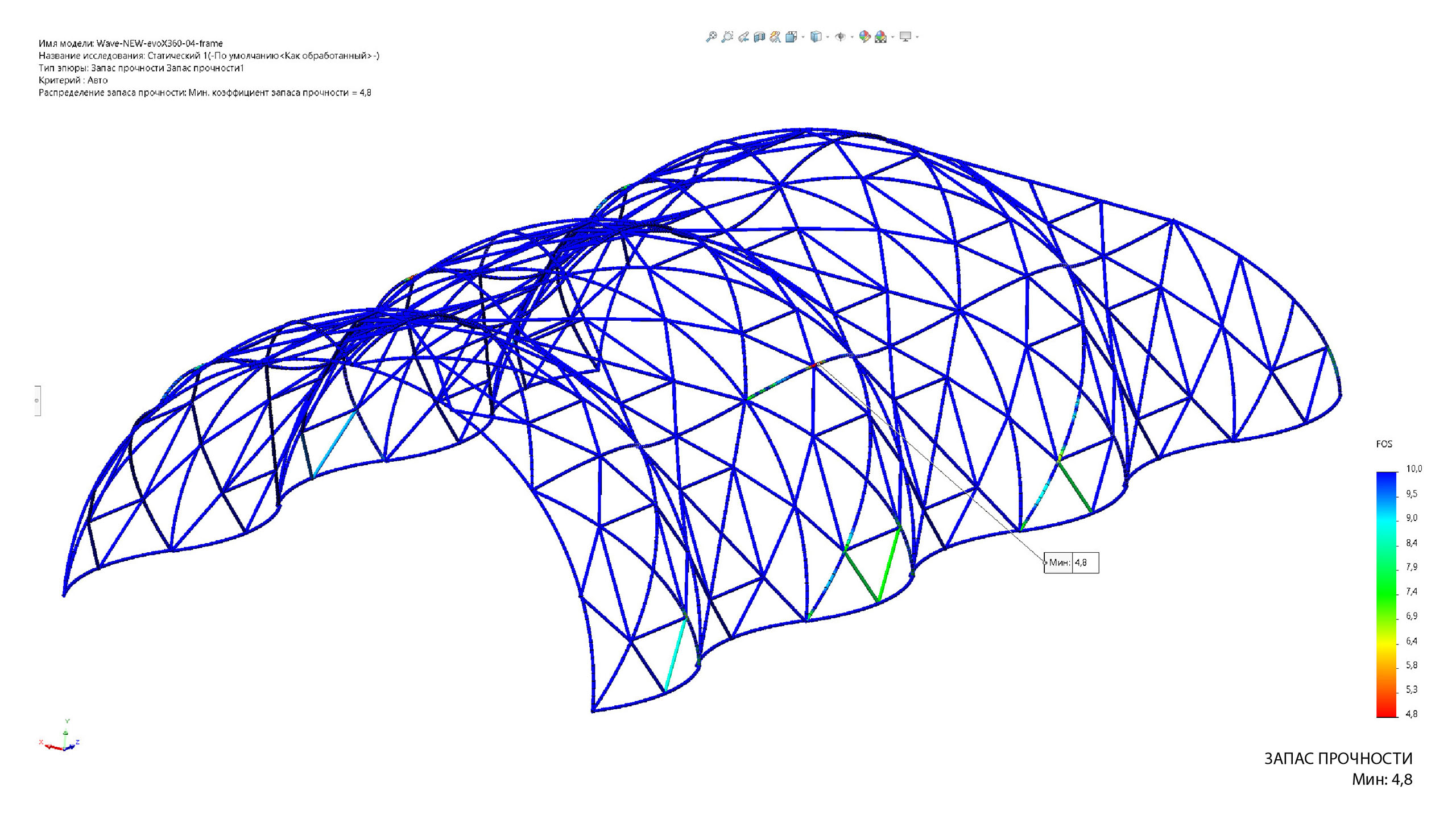Expand the collapsed left panel handle
Image resolution: width=1456 pixels, height=819 pixels.
click(x=37, y=400)
